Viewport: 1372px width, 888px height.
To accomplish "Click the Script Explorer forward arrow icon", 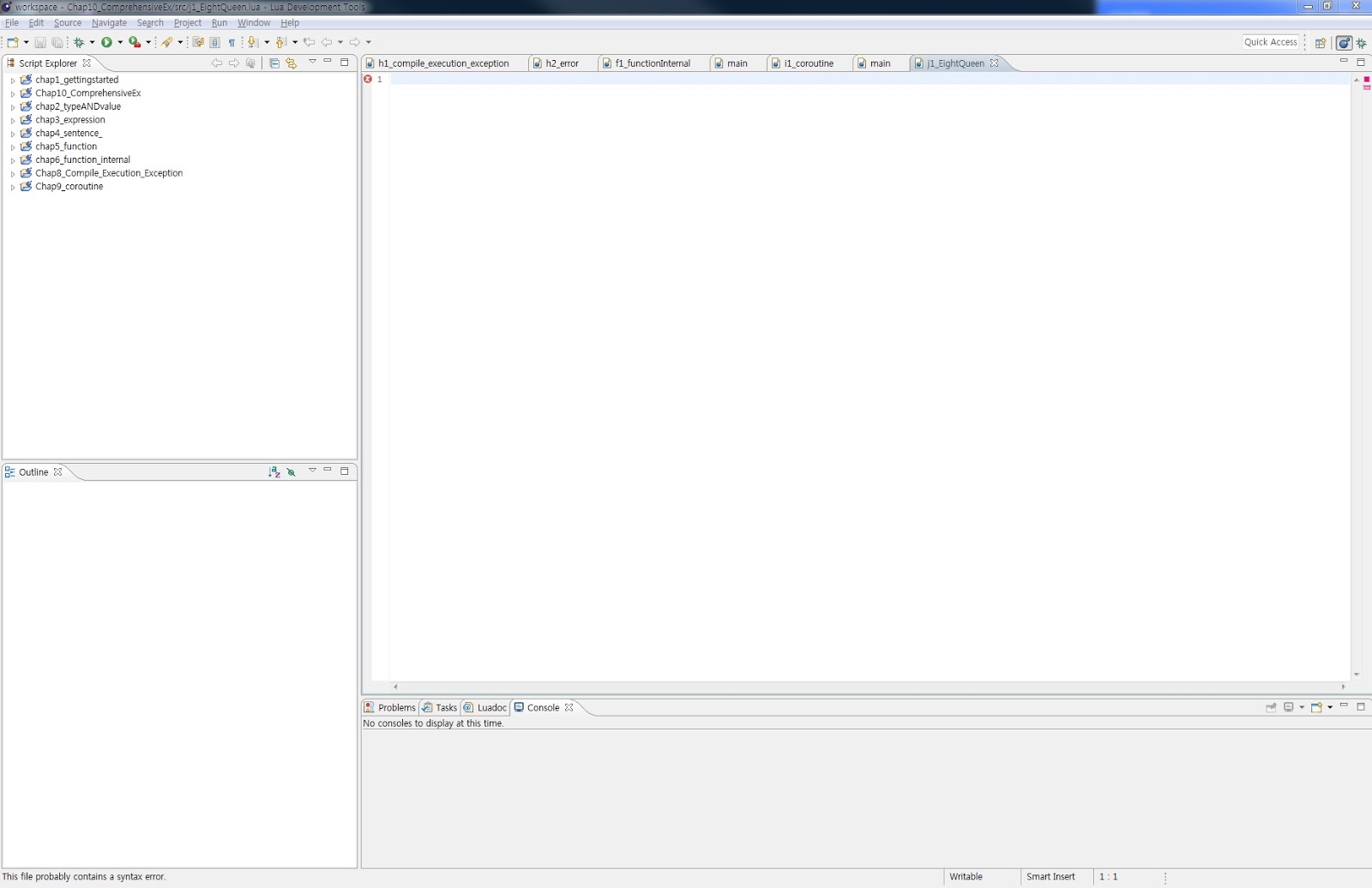I will (234, 63).
